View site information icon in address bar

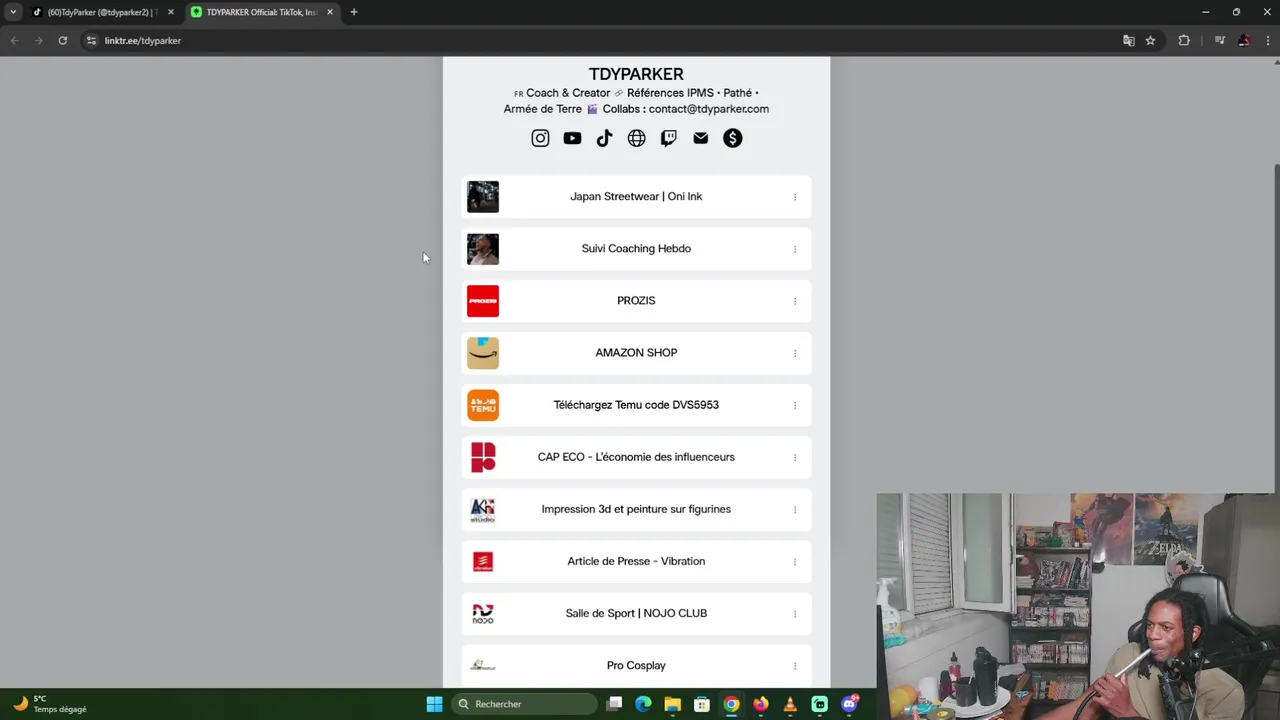click(x=91, y=40)
